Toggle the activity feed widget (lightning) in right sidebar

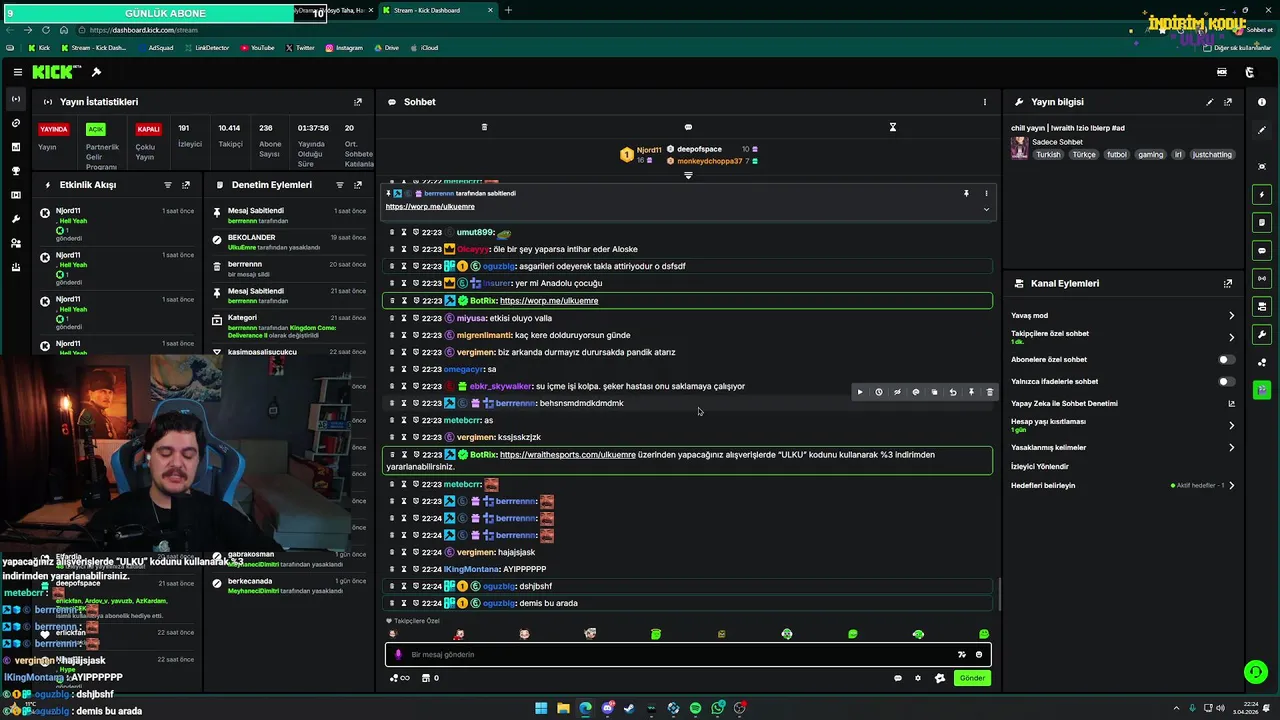click(1262, 194)
